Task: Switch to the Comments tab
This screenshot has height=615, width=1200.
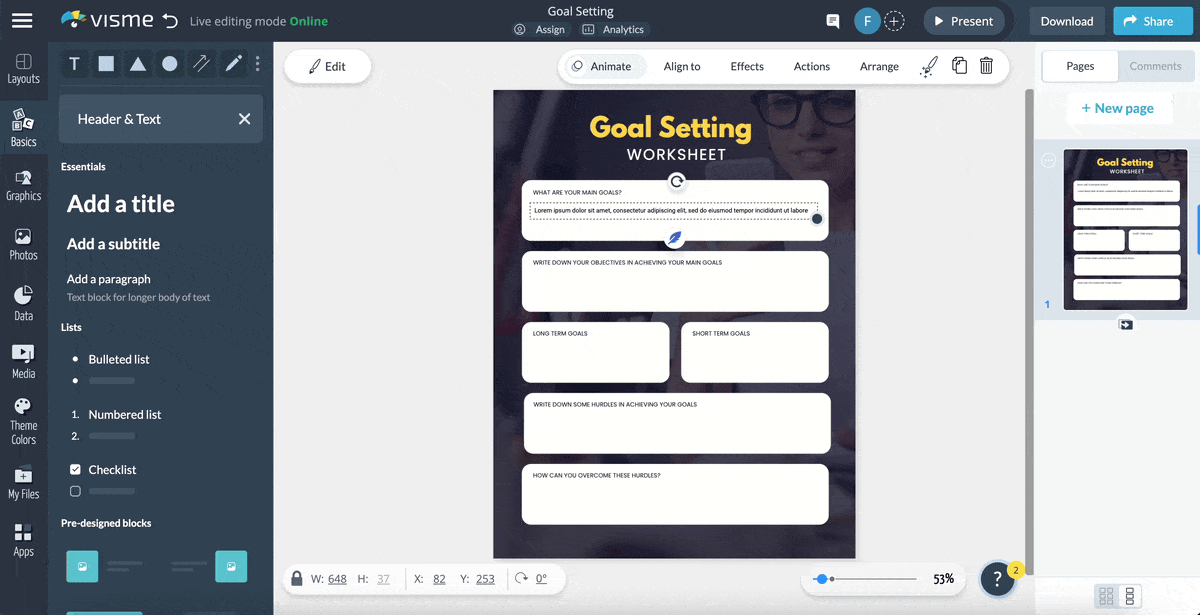Action: tap(1156, 65)
